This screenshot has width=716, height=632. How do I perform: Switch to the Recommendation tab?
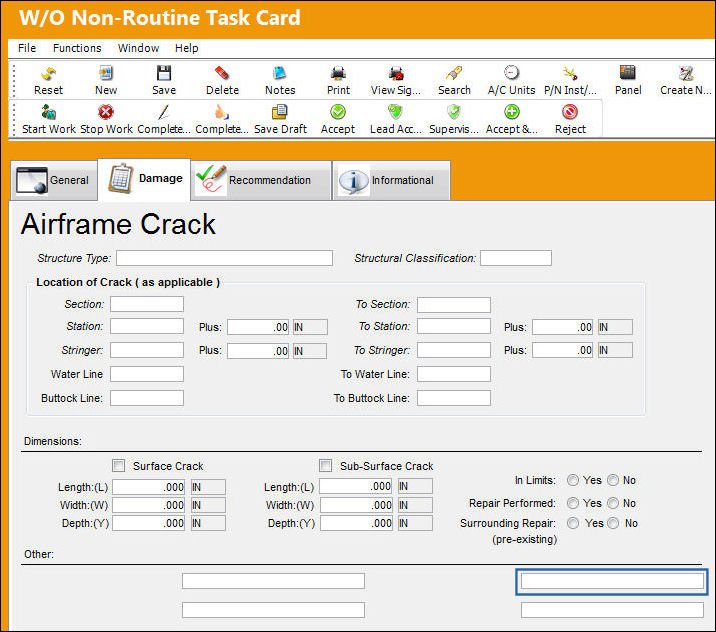pyautogui.click(x=261, y=180)
